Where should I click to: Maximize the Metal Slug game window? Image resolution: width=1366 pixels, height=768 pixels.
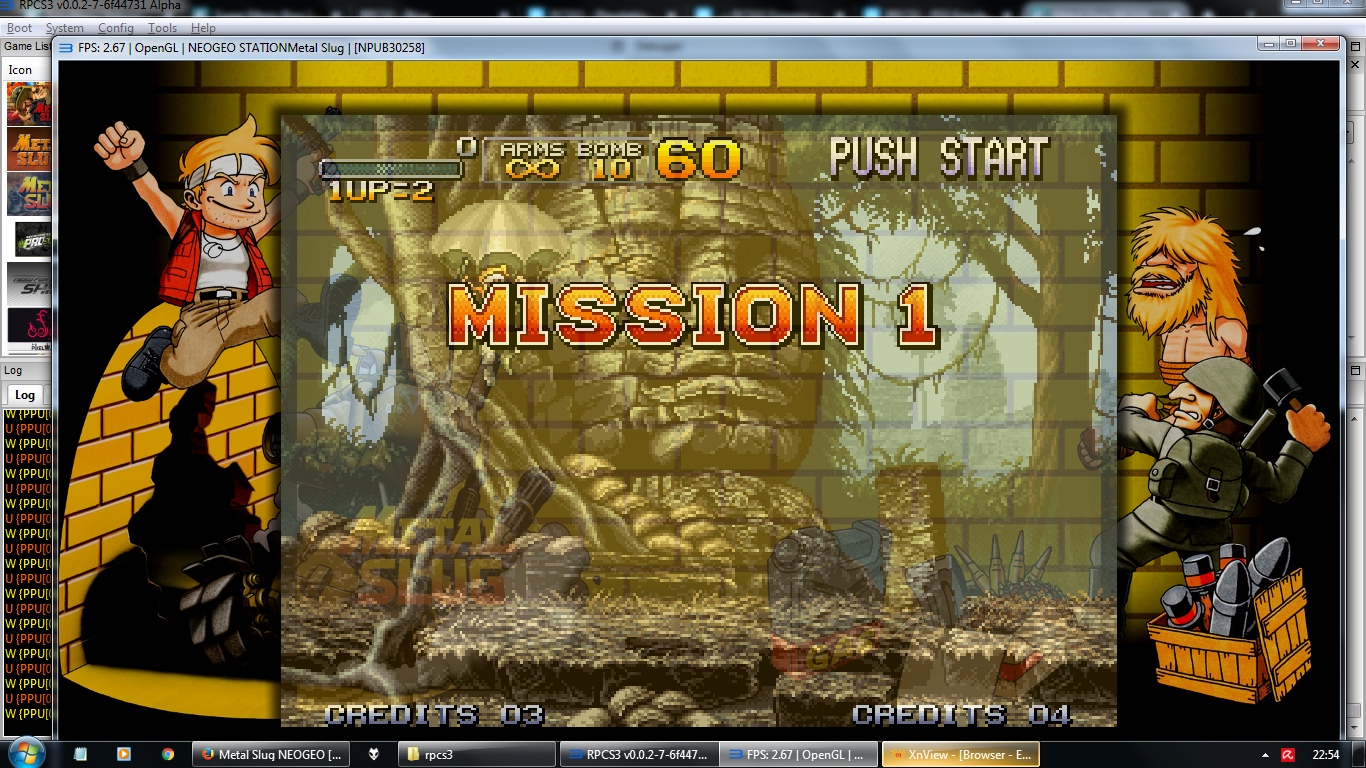click(1291, 44)
